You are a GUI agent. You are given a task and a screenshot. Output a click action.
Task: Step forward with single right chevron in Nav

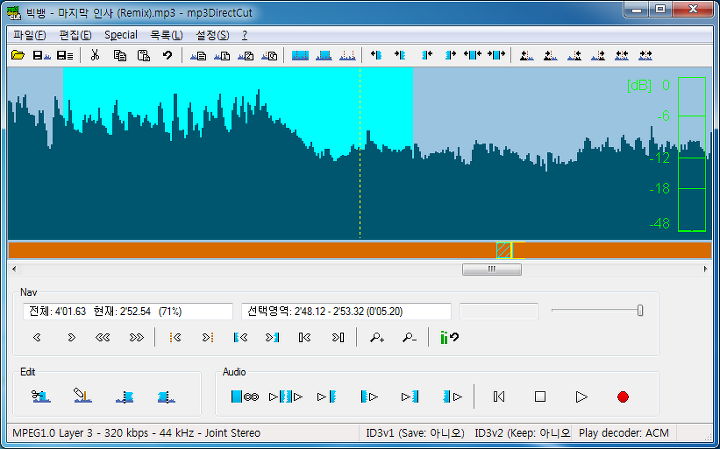tap(71, 337)
